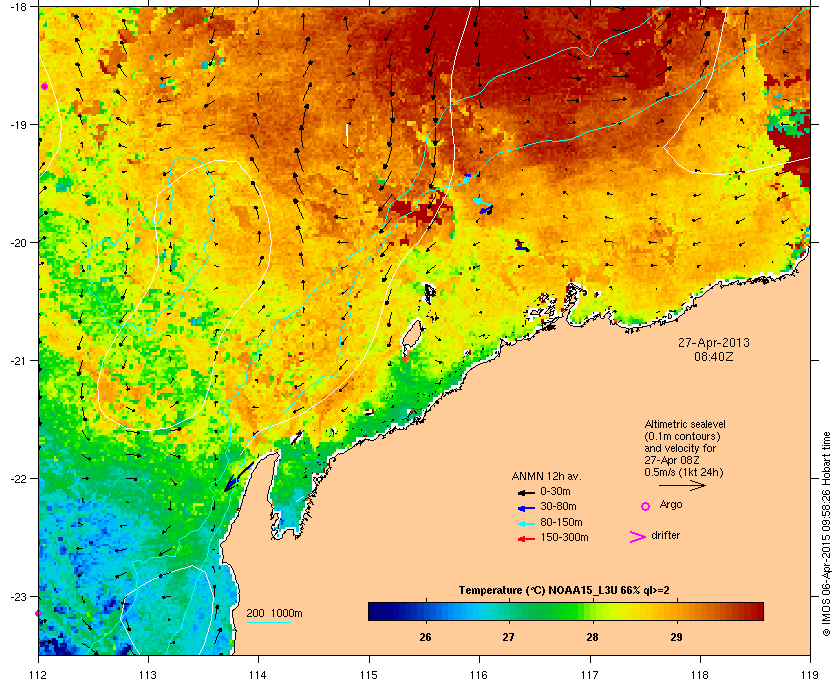
Task: Click the '30-80m' depth label
Action: [x=558, y=506]
